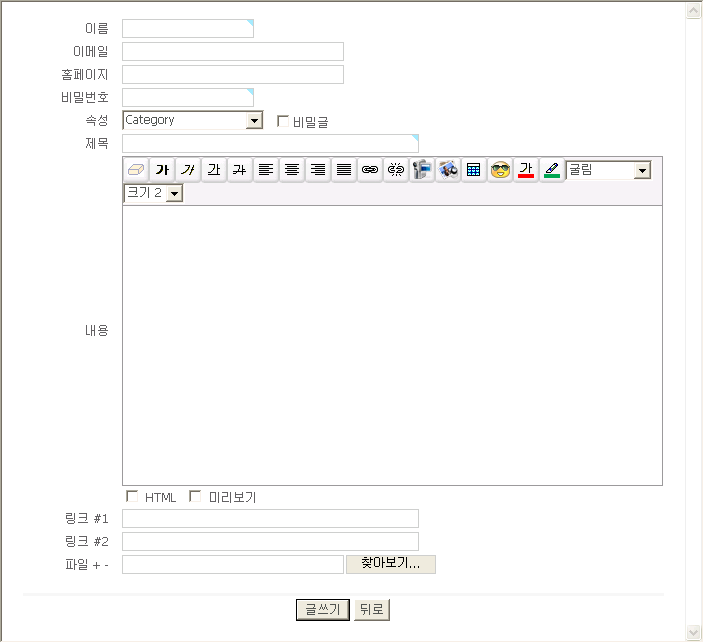Click the scrollbar up arrow
This screenshot has width=704, height=643.
coord(694,11)
